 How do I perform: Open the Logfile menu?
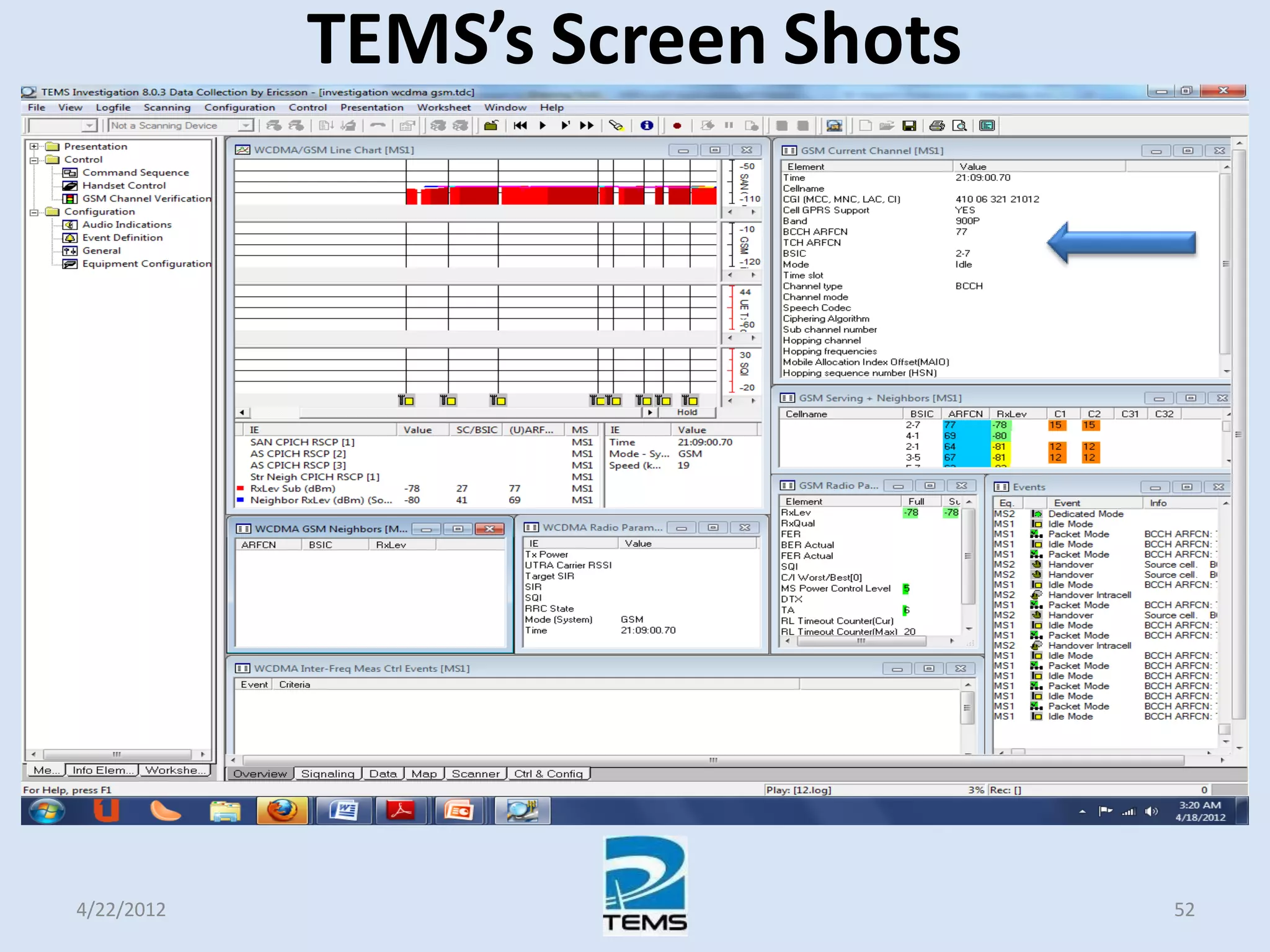coord(113,107)
